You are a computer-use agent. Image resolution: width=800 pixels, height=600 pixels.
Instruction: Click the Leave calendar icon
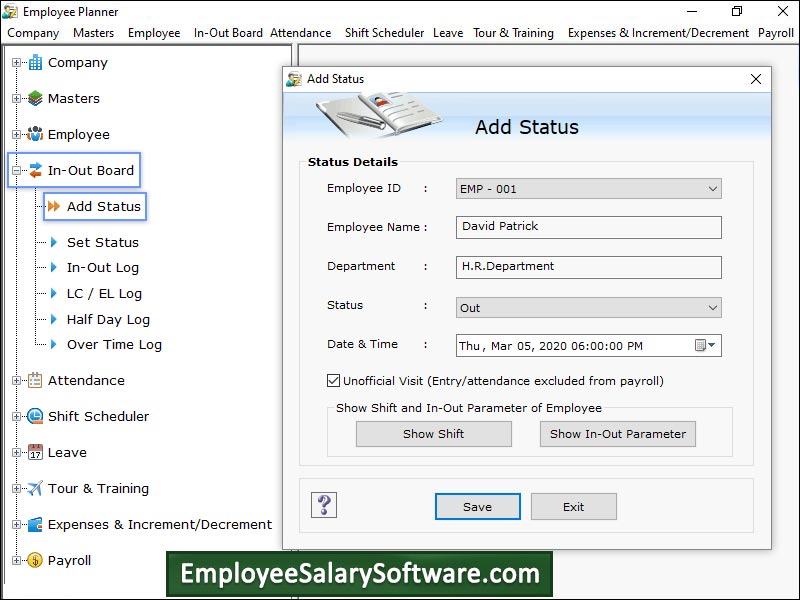click(x=35, y=453)
